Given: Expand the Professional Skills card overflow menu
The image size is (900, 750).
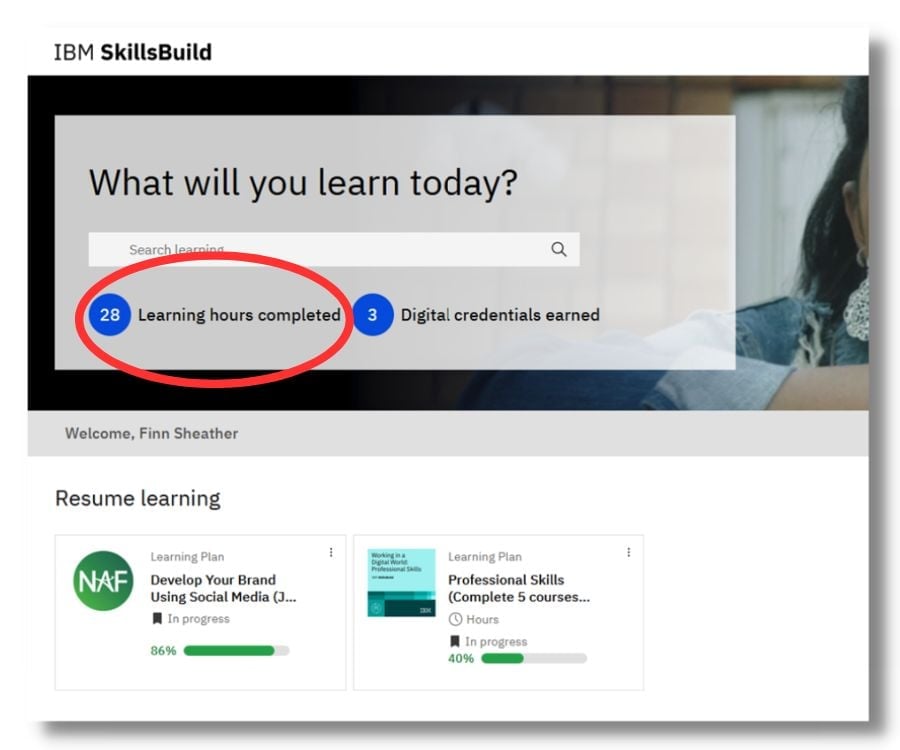Looking at the screenshot, I should click(x=628, y=552).
